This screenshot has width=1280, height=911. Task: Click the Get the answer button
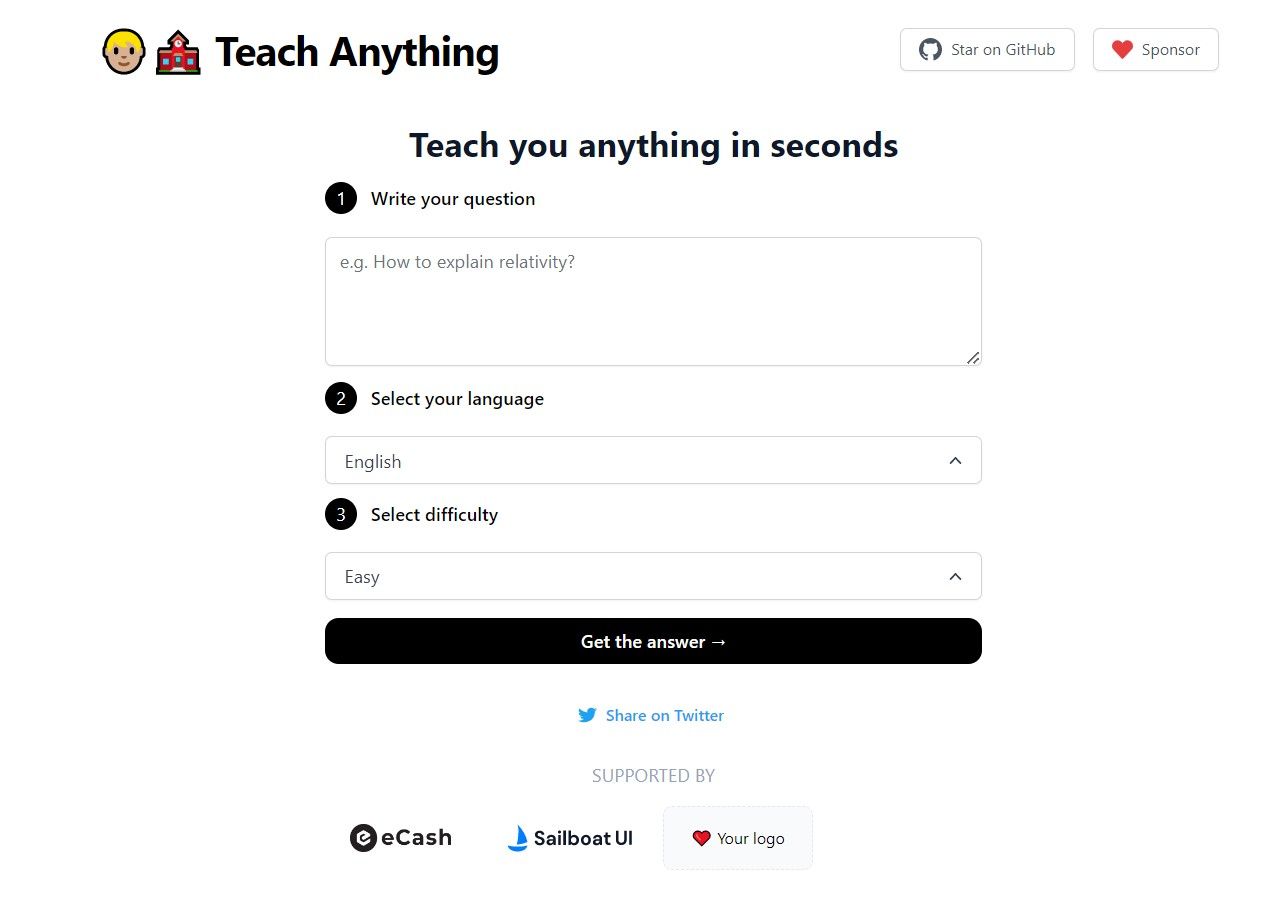(653, 641)
